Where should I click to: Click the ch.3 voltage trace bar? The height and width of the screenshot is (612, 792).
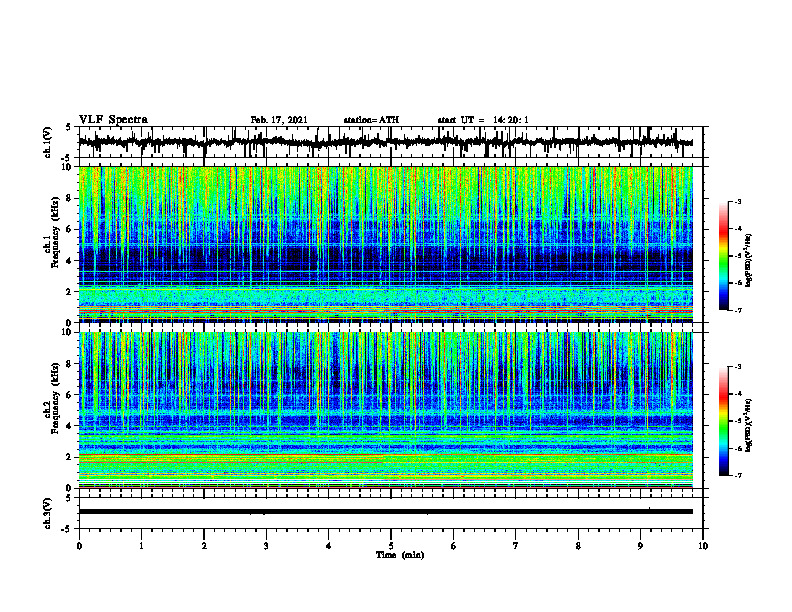[385, 512]
